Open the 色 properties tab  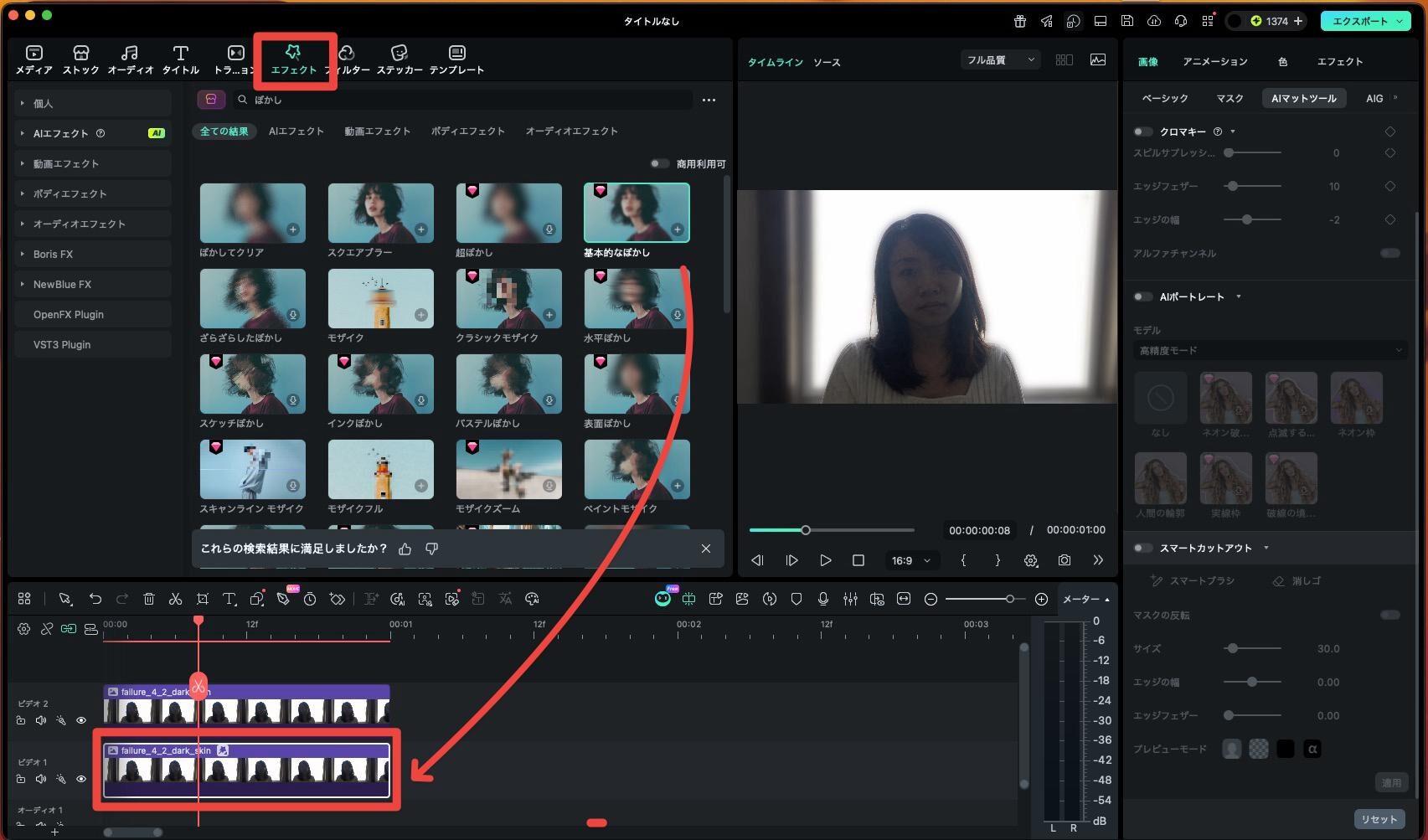point(1282,61)
